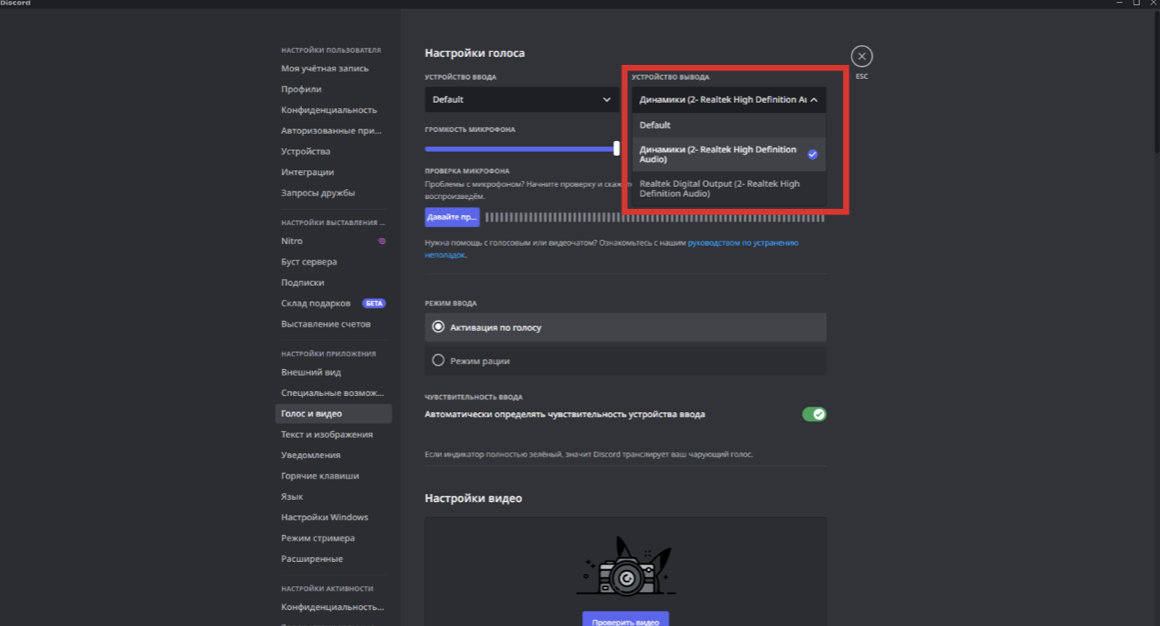Select Режим рации radio option
Viewport: 1160px width, 626px height.
tap(625, 360)
